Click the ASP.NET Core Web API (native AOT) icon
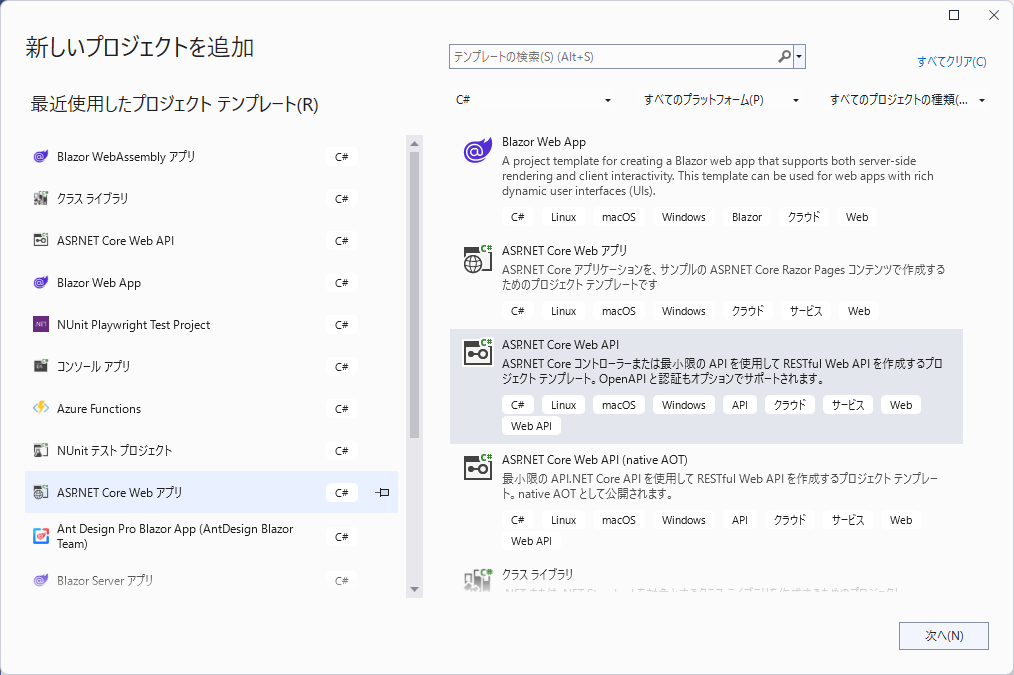This screenshot has height=675, width=1014. coord(478,468)
